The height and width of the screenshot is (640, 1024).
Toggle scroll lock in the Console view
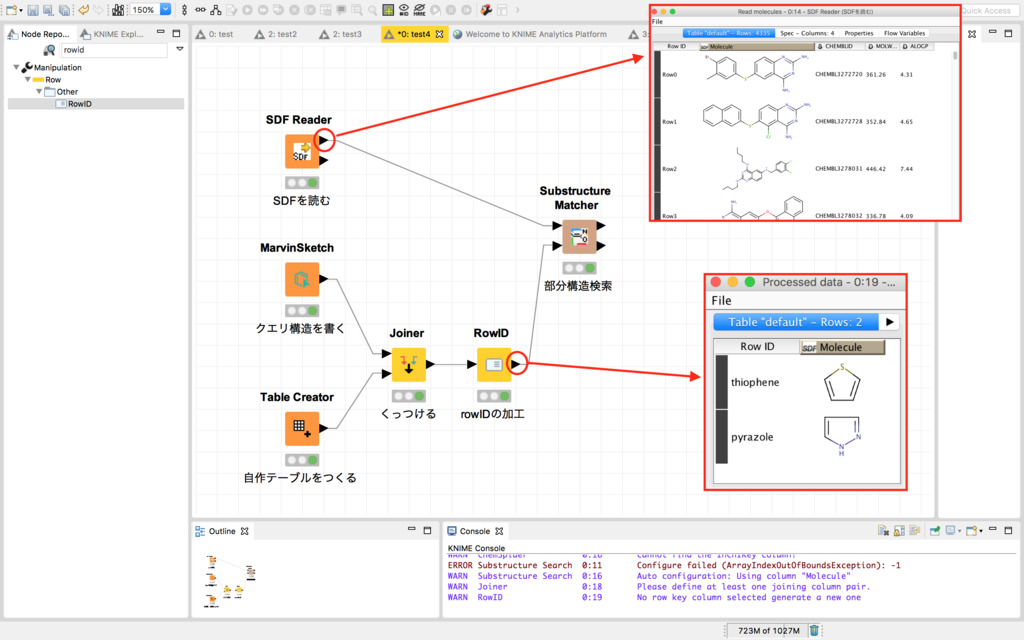pos(898,530)
